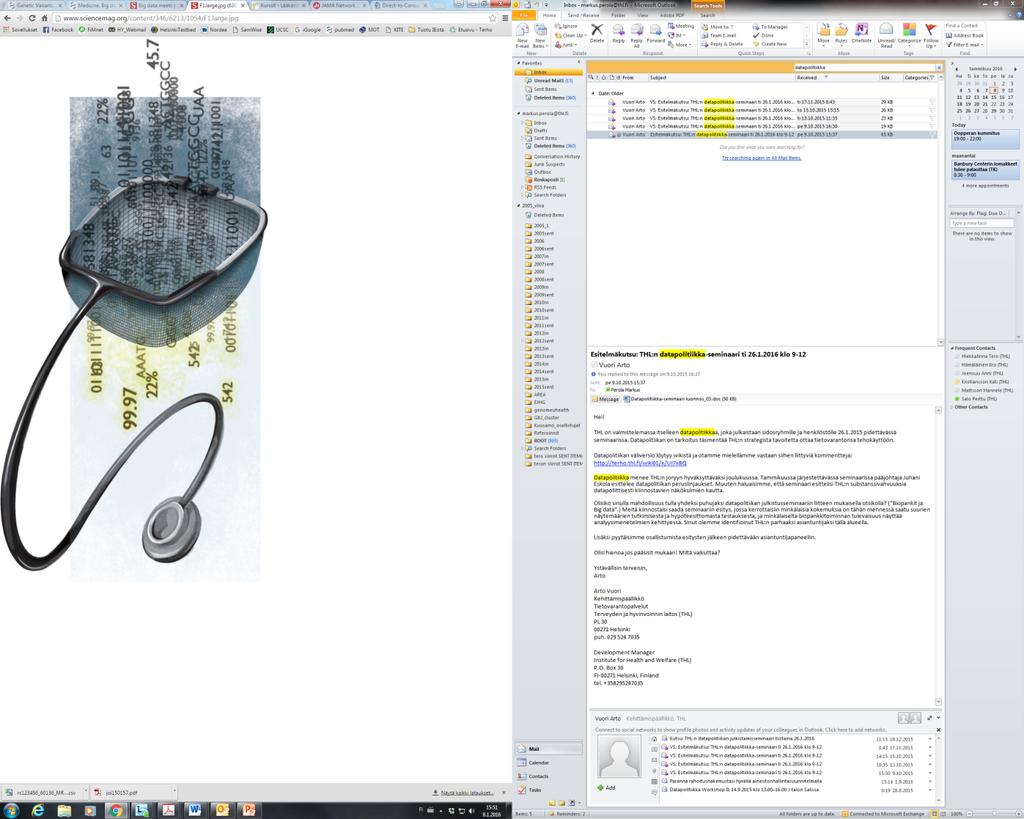The height and width of the screenshot is (819, 1024).
Task: Open the terho.thl.fi wiki link
Action: [x=640, y=463]
